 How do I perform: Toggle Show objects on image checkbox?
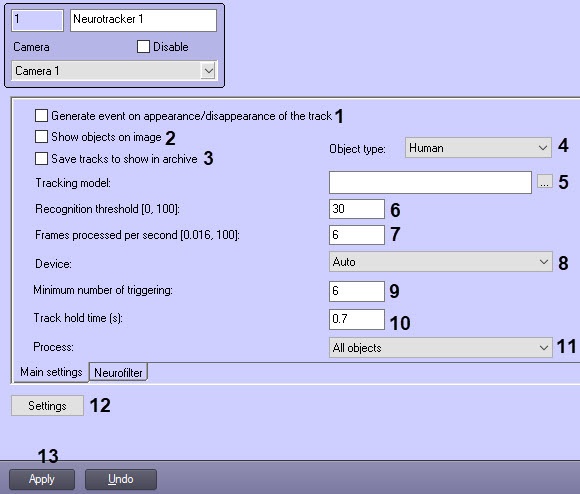41,136
